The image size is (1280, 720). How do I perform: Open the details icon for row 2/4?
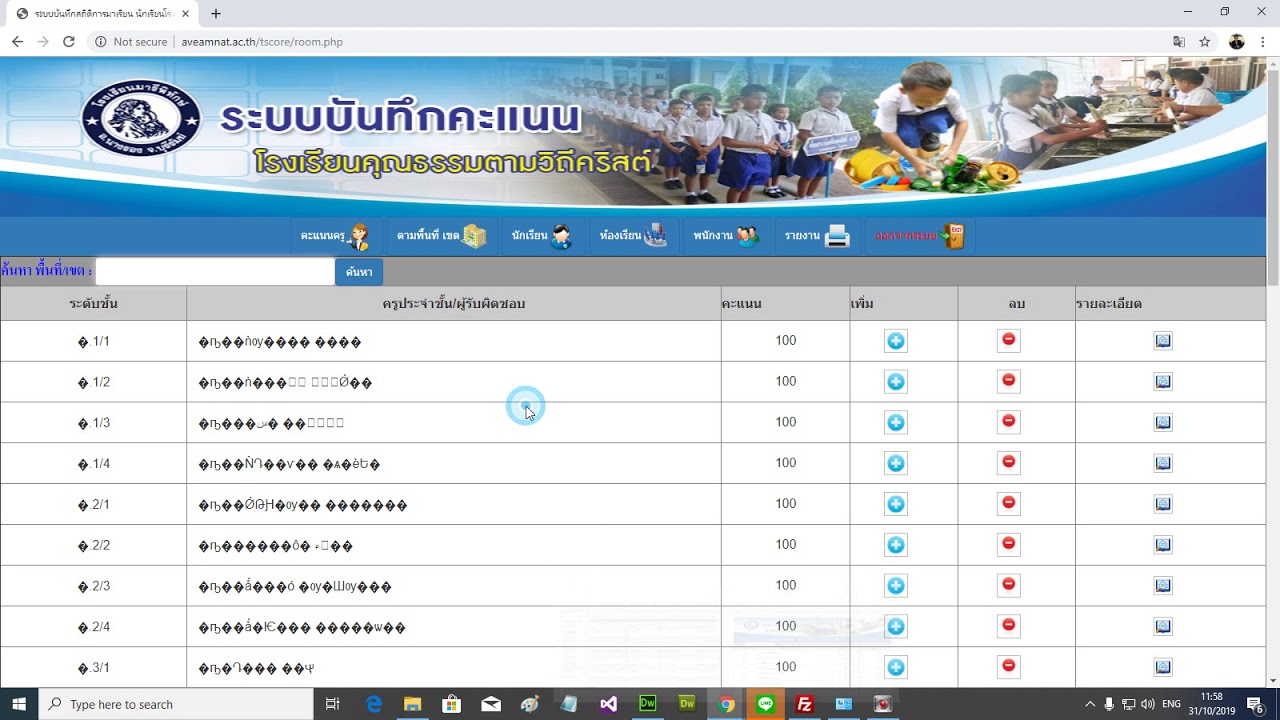coord(1163,627)
